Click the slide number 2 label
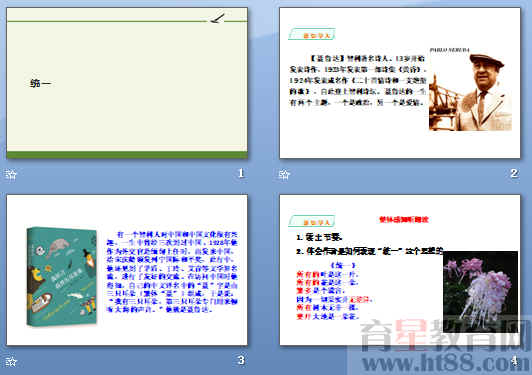Image resolution: width=532 pixels, height=375 pixels. click(514, 173)
